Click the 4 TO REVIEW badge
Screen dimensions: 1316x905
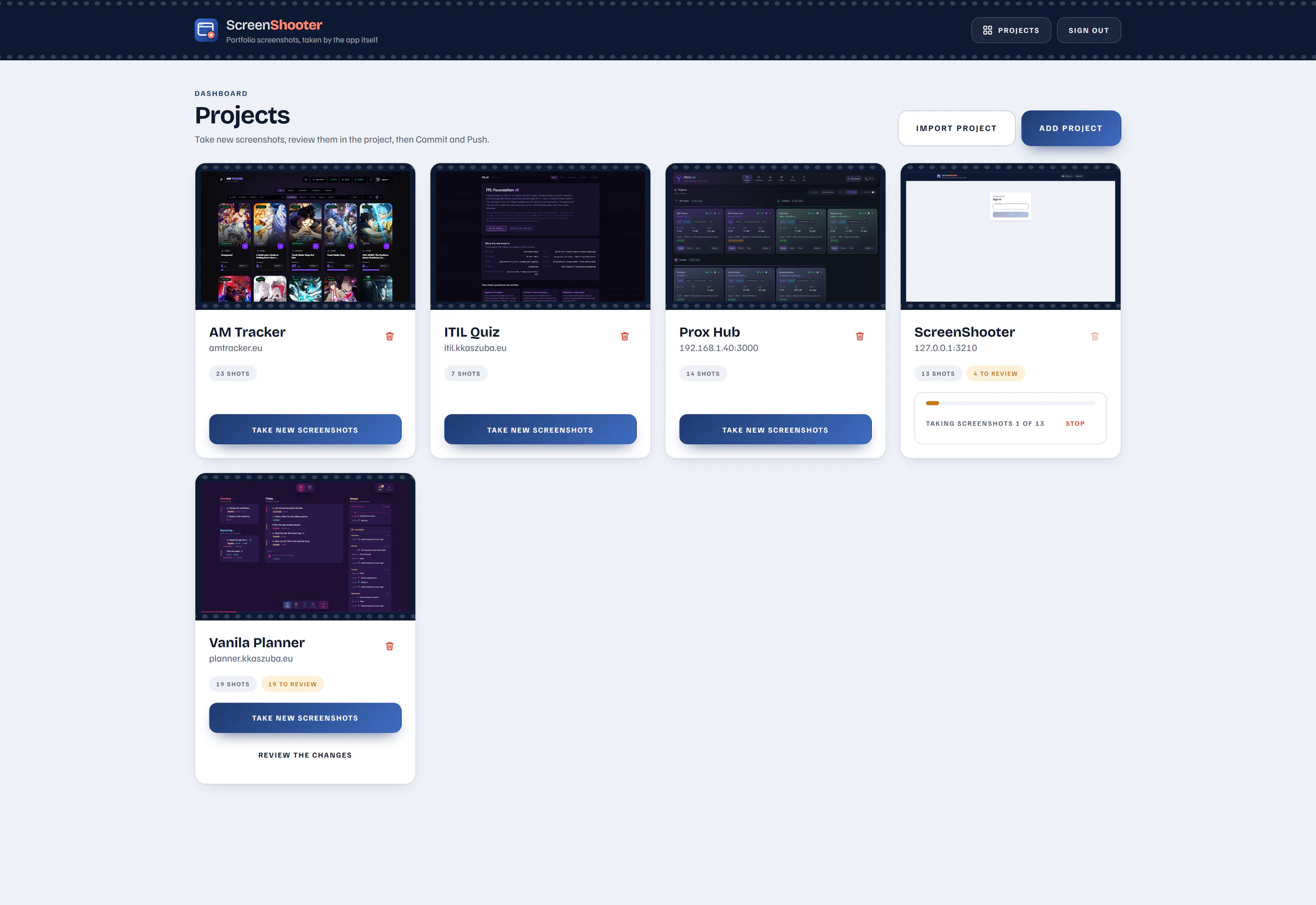point(995,374)
